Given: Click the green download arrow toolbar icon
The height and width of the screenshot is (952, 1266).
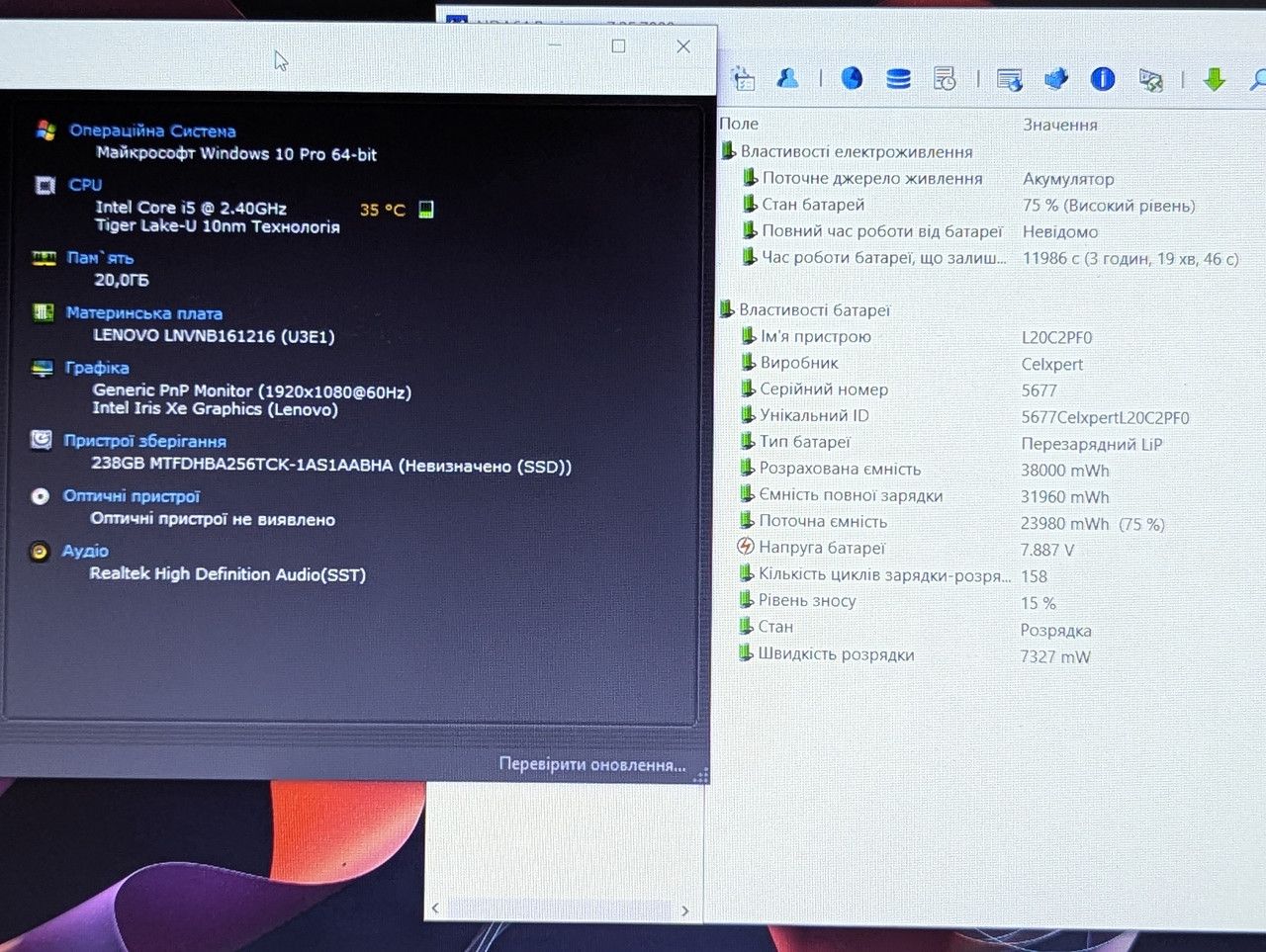Looking at the screenshot, I should (1215, 80).
